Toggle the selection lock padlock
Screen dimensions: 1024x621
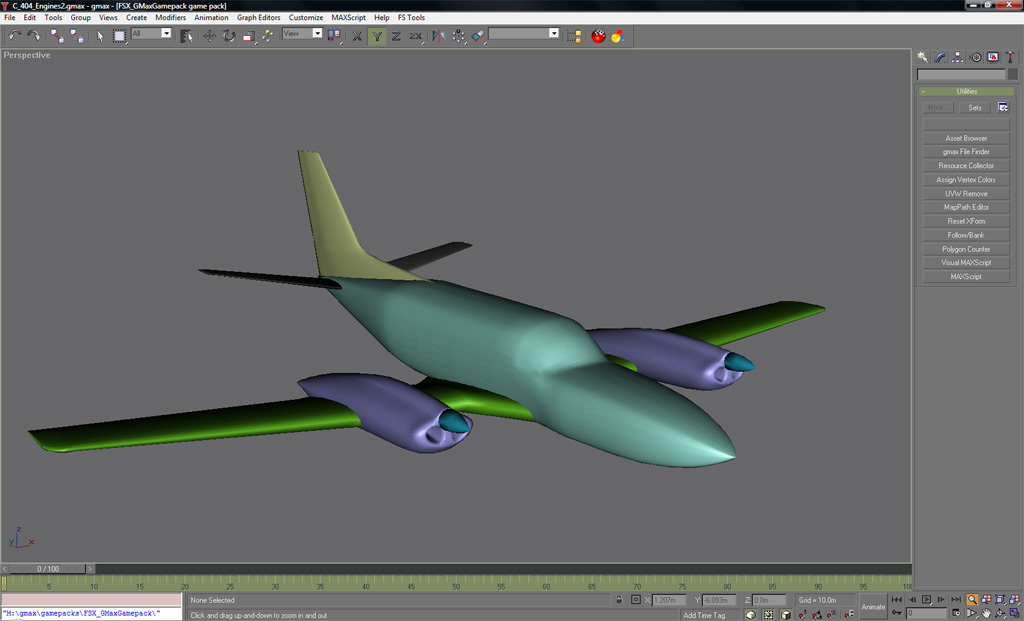click(x=619, y=600)
